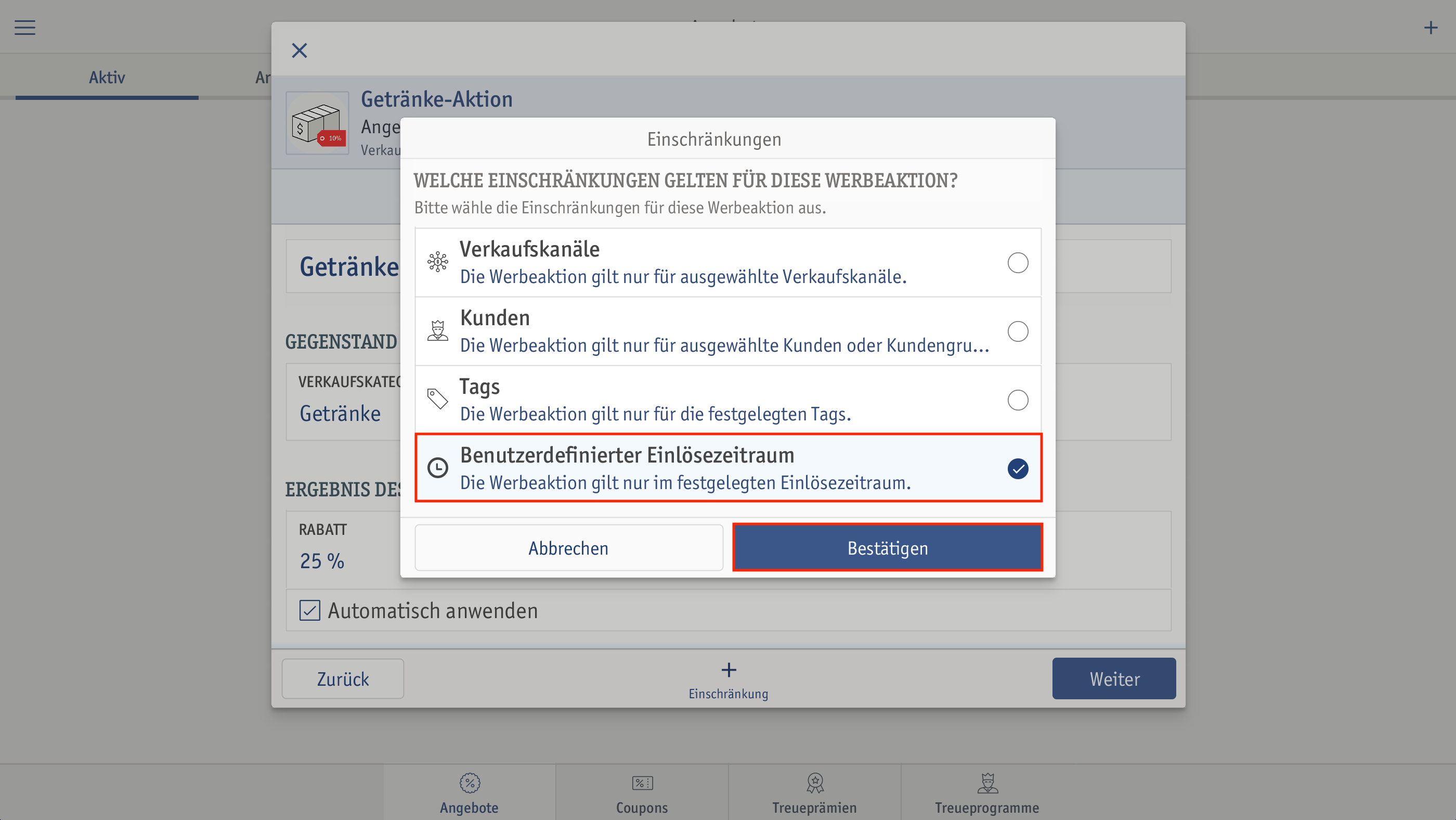The height and width of the screenshot is (820, 1456).
Task: Close the Getränke-Aktion dialog with X
Action: 299,50
